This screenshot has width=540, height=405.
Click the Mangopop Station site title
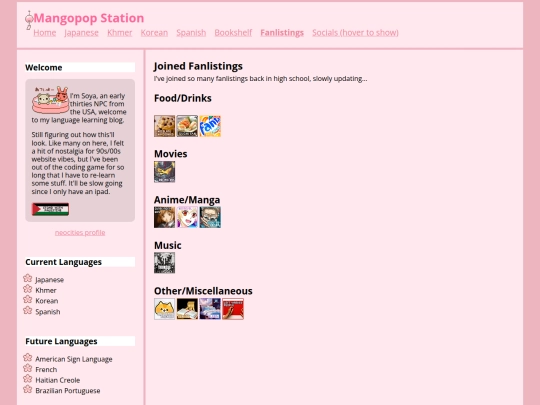pos(89,18)
